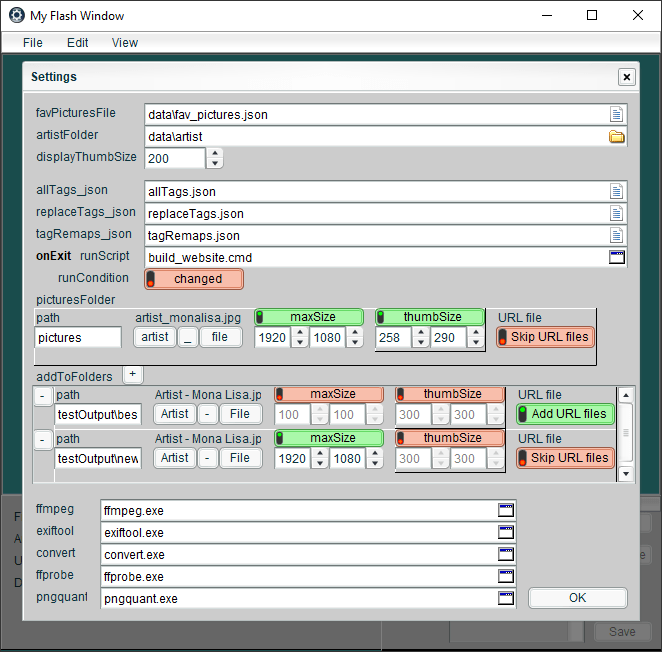Increase displayThumbSize with up arrow
This screenshot has width=662, height=652.
pyautogui.click(x=215, y=153)
